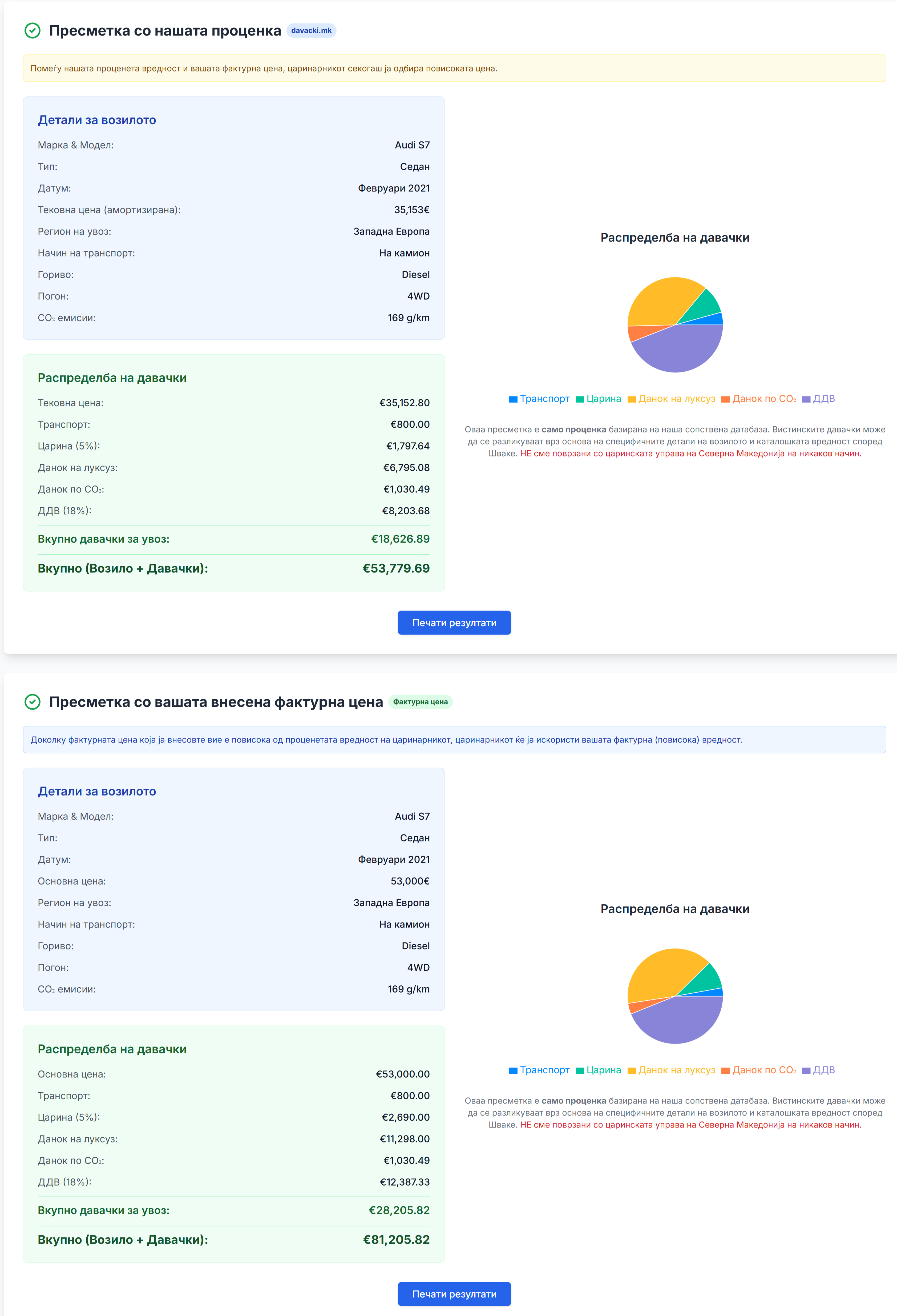
Task: Click the davacki.mk badge
Action: click(311, 31)
